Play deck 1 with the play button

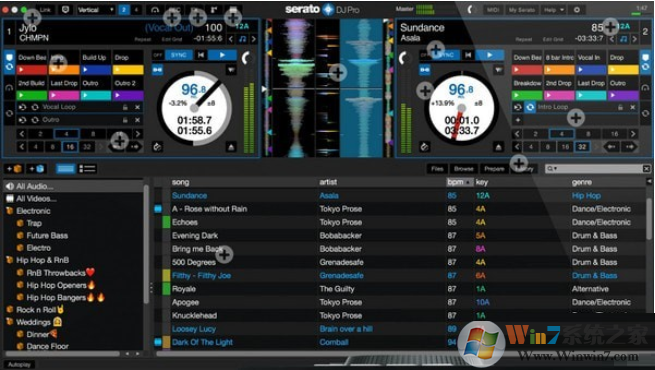222,55
